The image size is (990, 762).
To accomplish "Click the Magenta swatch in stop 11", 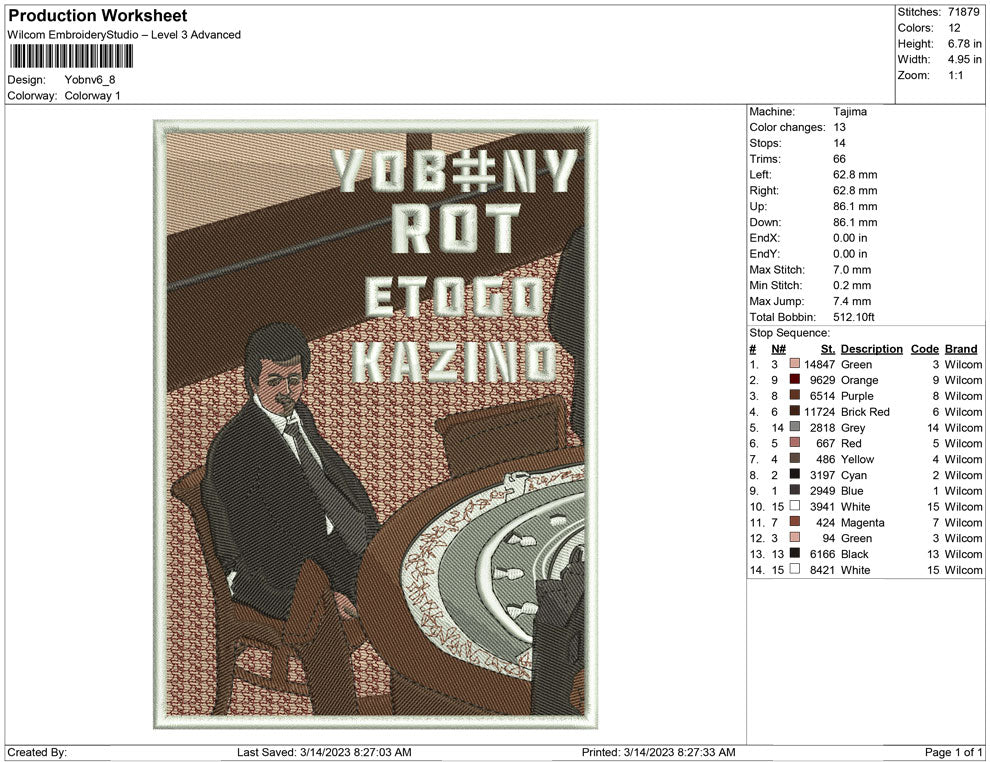I will [x=795, y=521].
